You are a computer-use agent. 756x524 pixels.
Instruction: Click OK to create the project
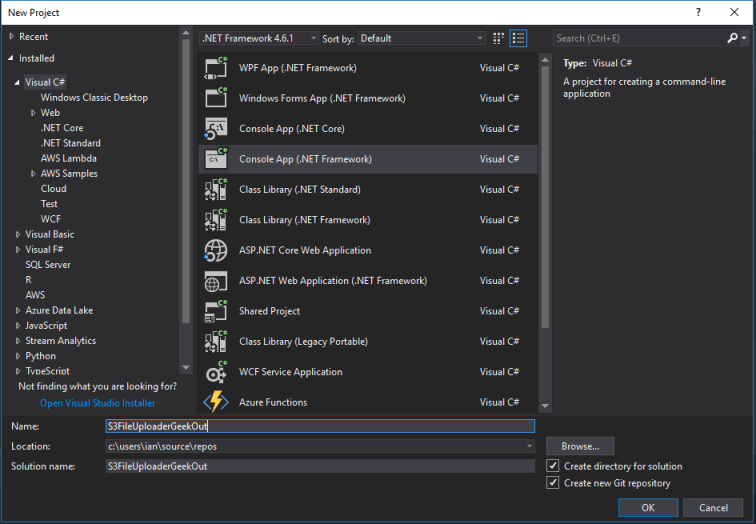pos(648,507)
